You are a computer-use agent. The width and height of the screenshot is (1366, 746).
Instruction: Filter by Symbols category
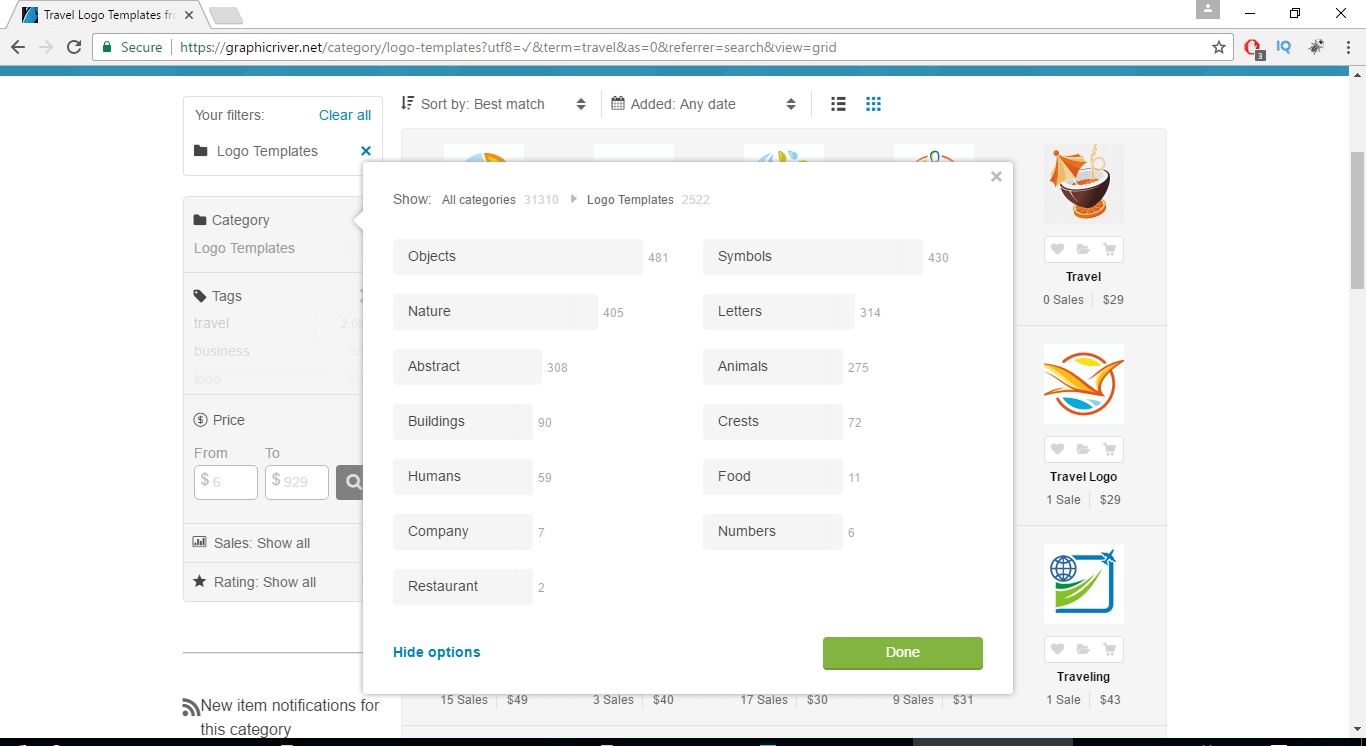[813, 257]
